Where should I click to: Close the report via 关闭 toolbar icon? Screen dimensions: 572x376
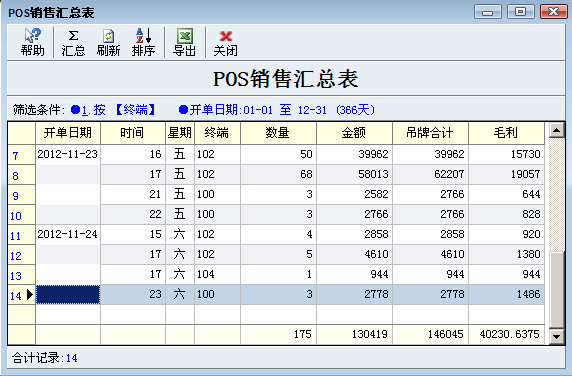[225, 42]
